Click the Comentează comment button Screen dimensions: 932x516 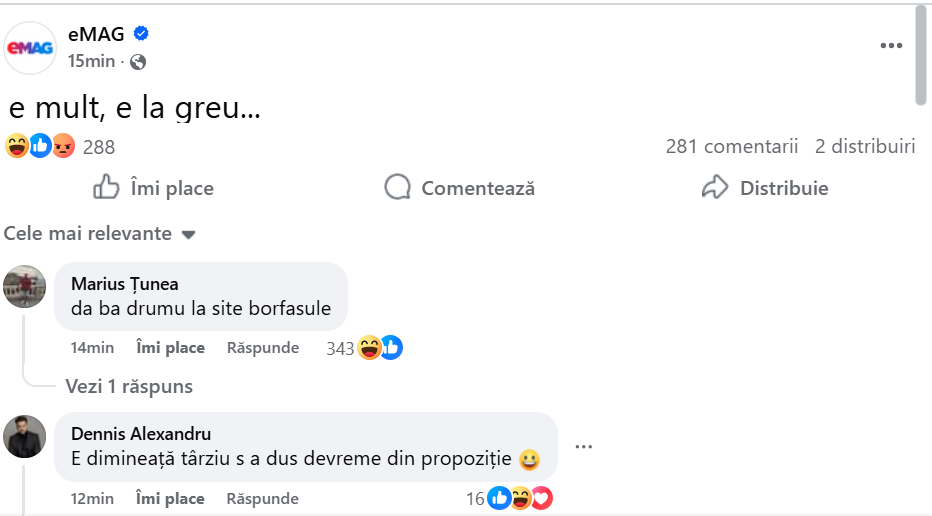[x=460, y=188]
